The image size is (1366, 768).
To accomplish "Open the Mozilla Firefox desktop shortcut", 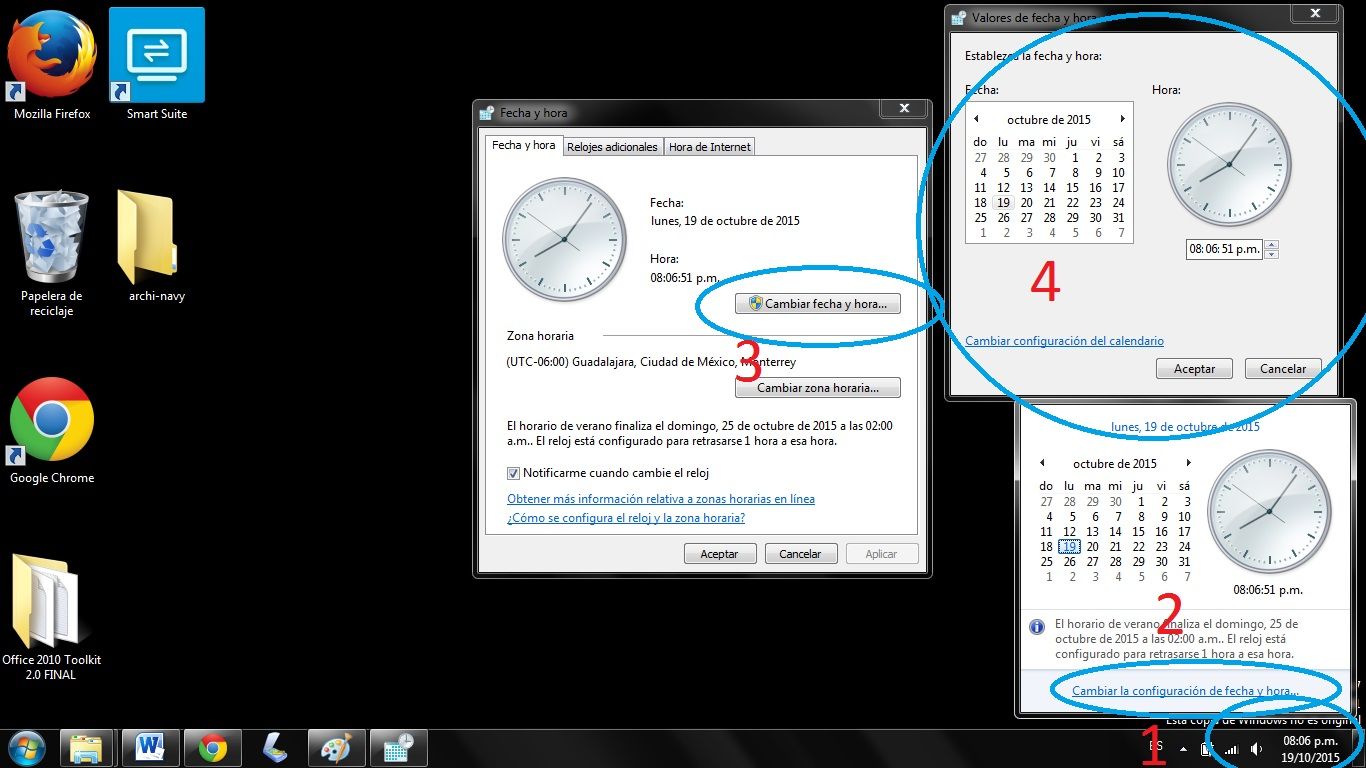I will pyautogui.click(x=51, y=63).
